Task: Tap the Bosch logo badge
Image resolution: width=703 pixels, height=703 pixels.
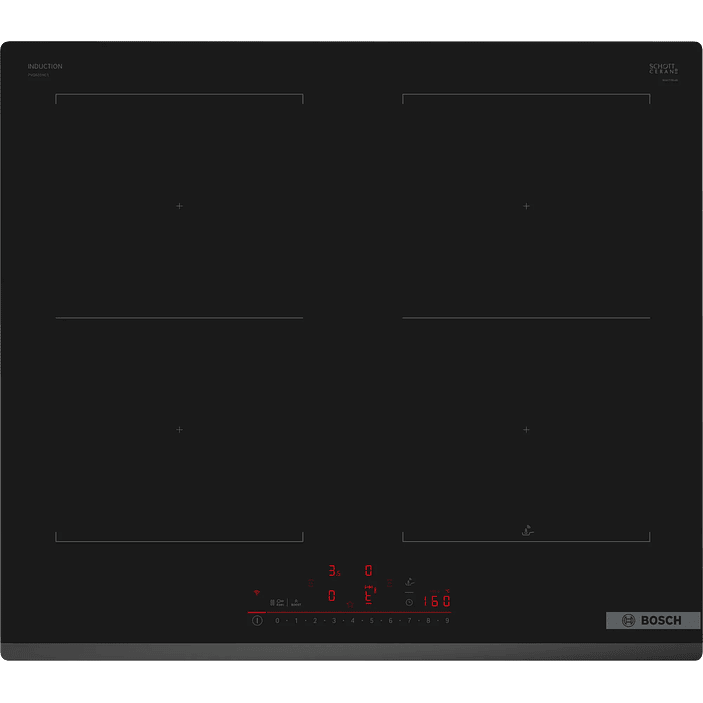Action: [652, 620]
